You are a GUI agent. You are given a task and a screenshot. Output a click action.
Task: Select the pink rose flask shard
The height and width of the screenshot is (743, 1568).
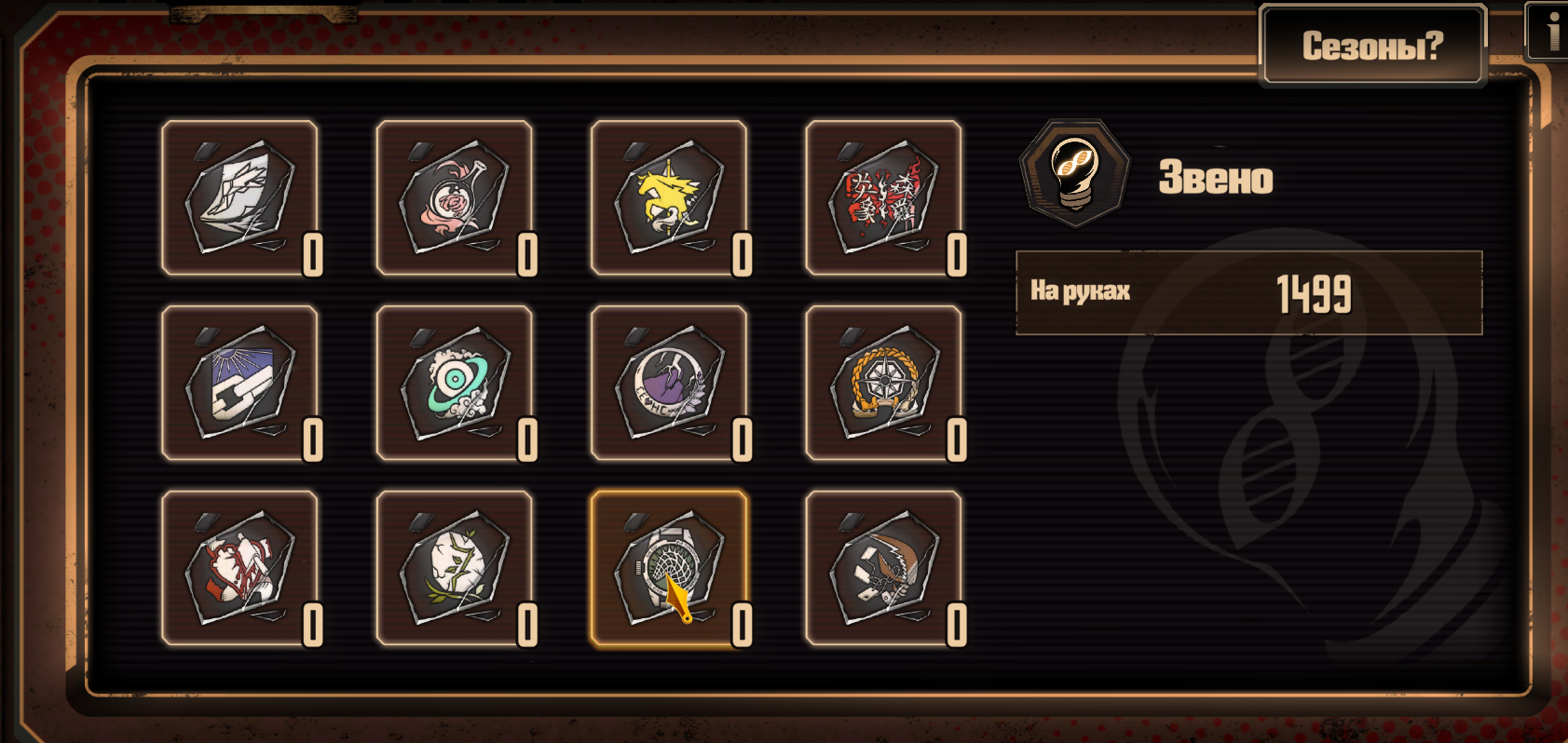coord(455,197)
